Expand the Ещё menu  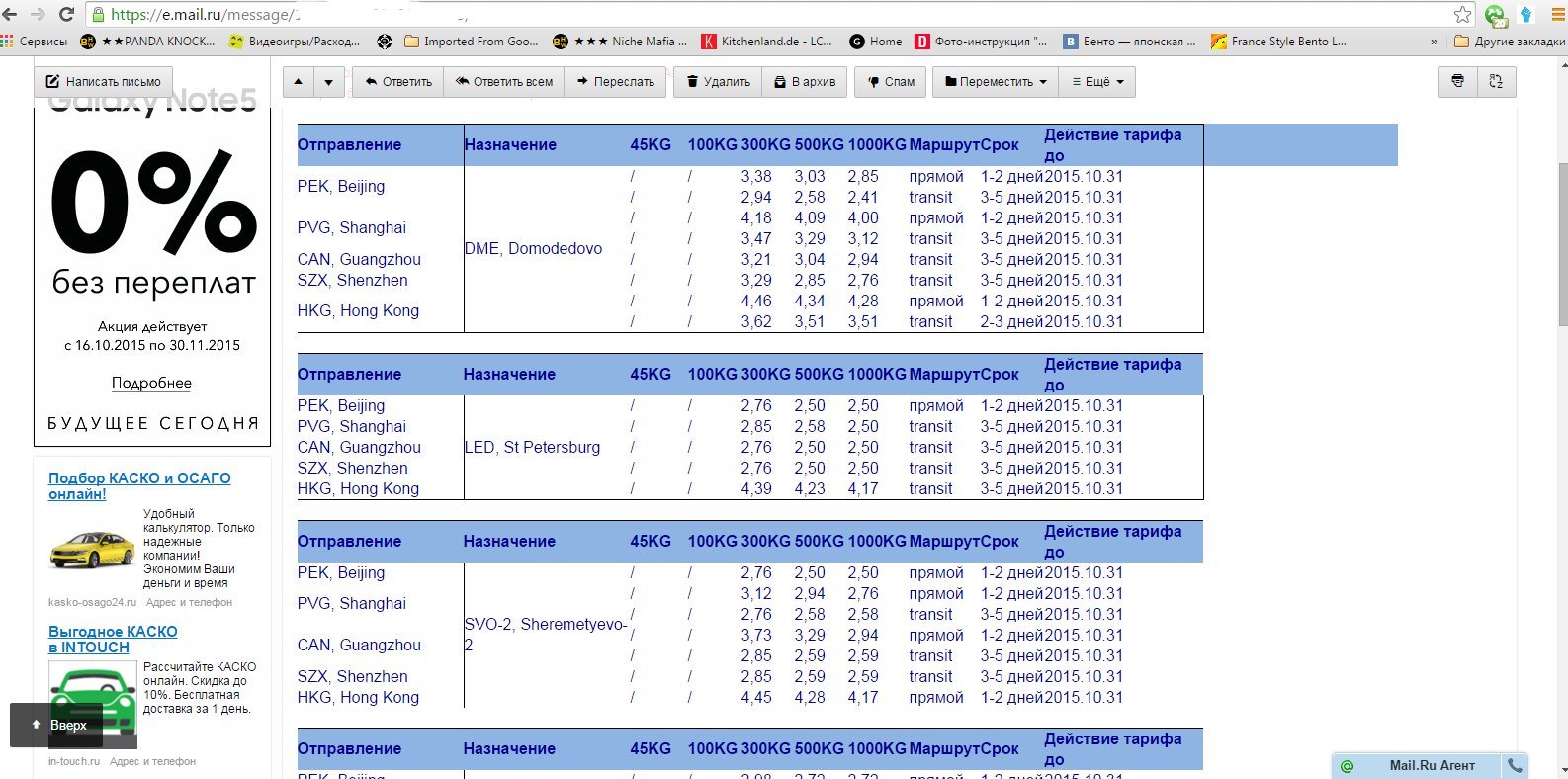1097,82
